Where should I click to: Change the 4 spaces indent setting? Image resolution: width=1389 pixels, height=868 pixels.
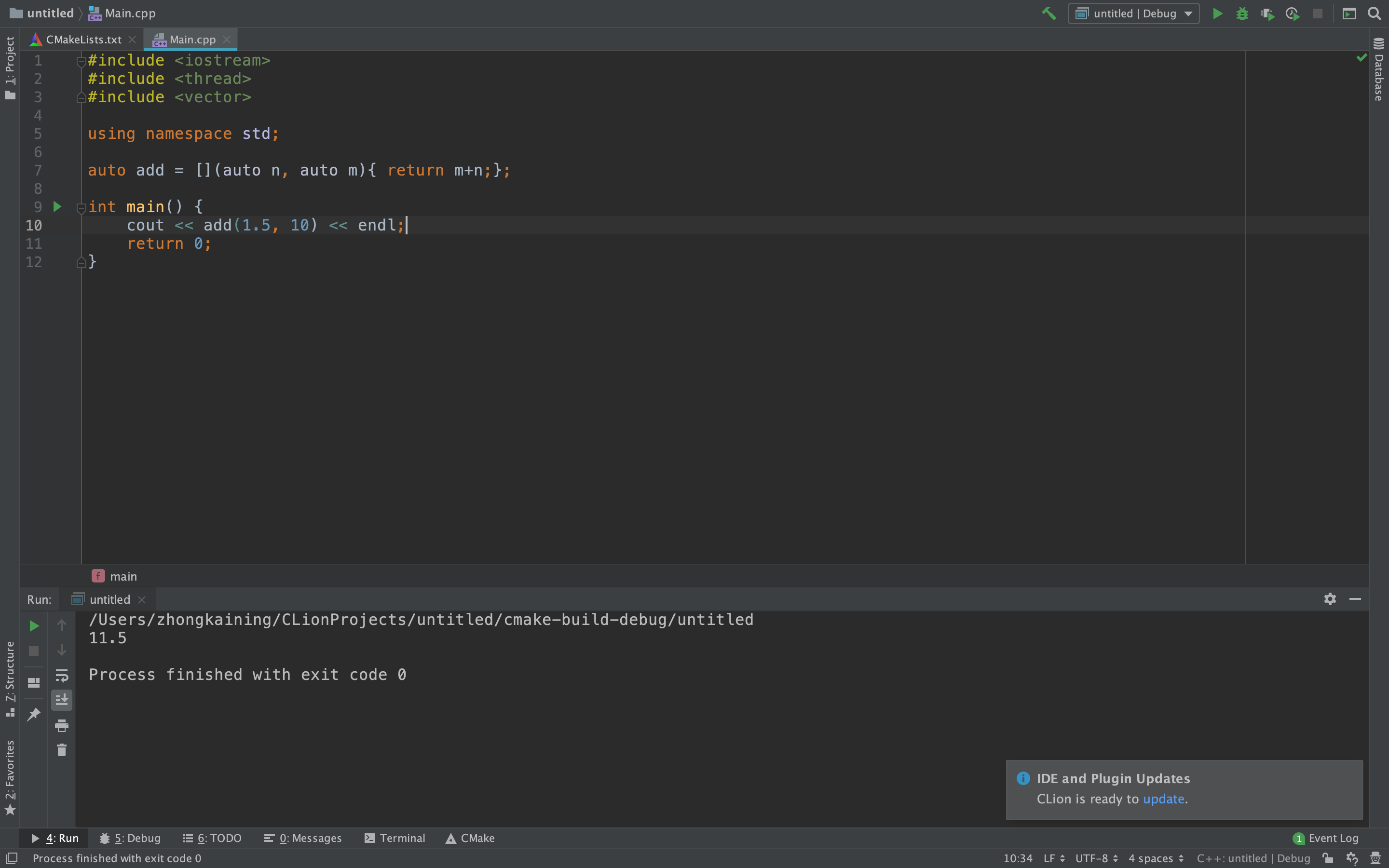click(x=1156, y=858)
